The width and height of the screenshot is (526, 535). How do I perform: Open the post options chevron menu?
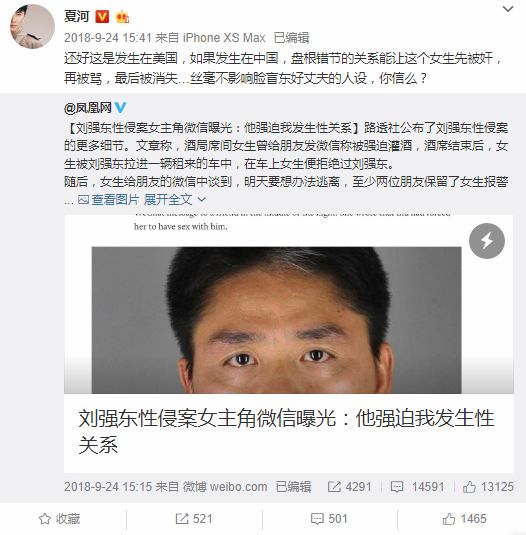click(508, 9)
